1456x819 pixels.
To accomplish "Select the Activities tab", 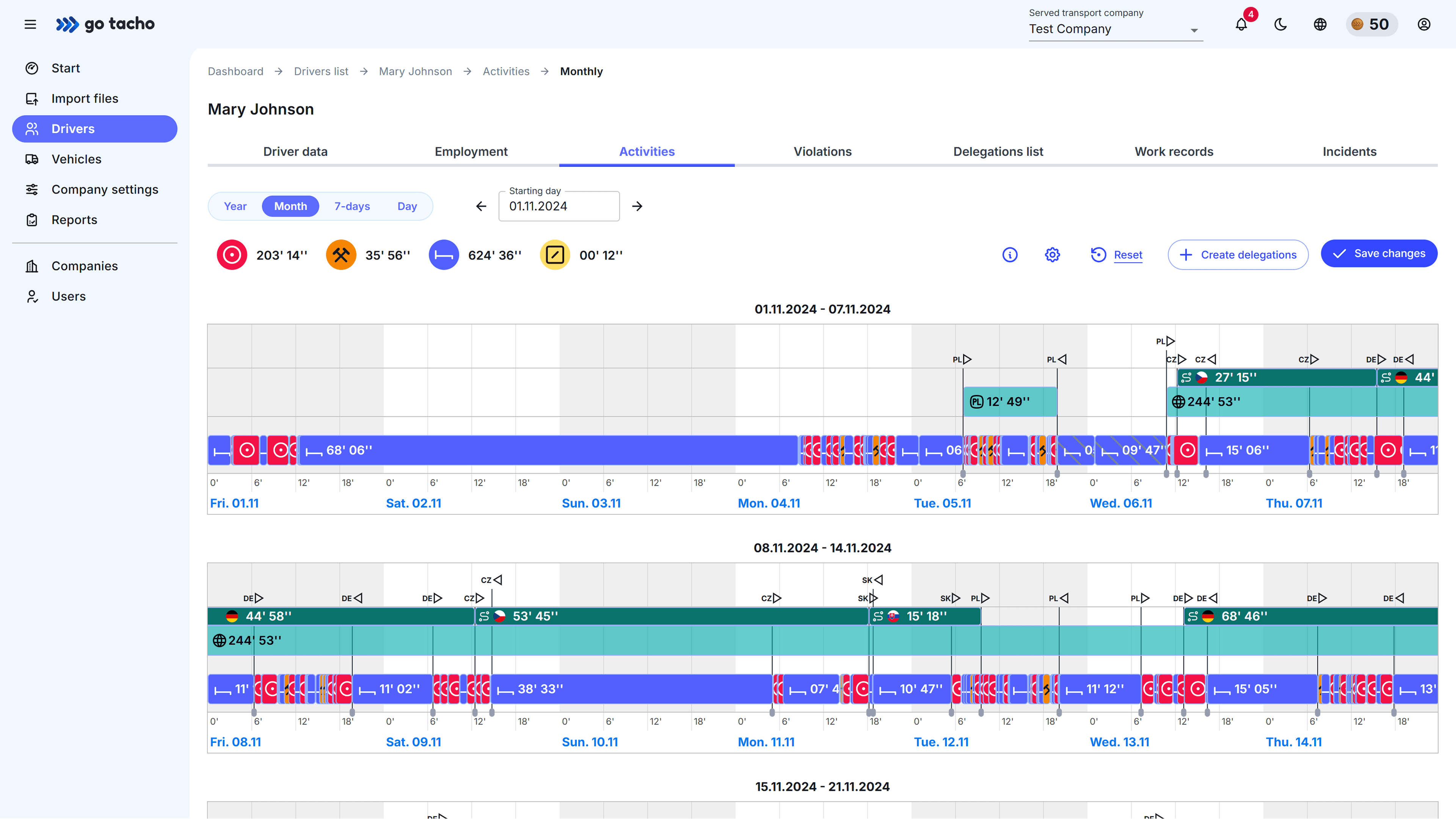I will 647,151.
